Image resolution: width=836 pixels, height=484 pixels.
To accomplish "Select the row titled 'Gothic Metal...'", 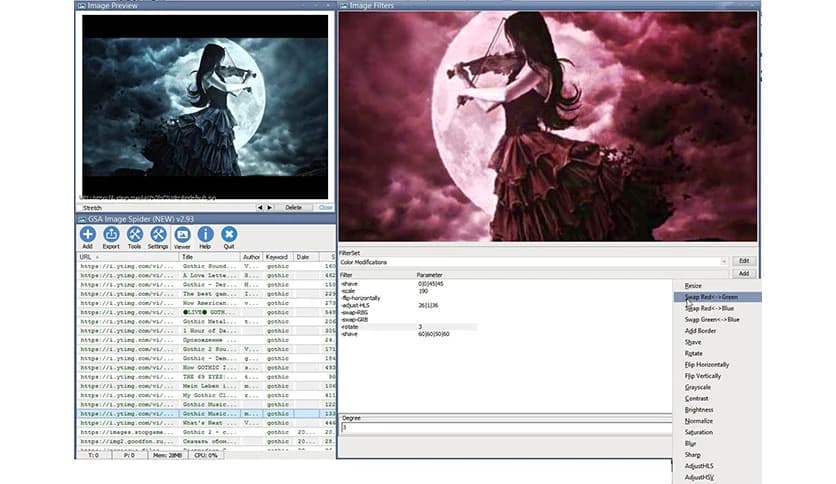I will 207,321.
